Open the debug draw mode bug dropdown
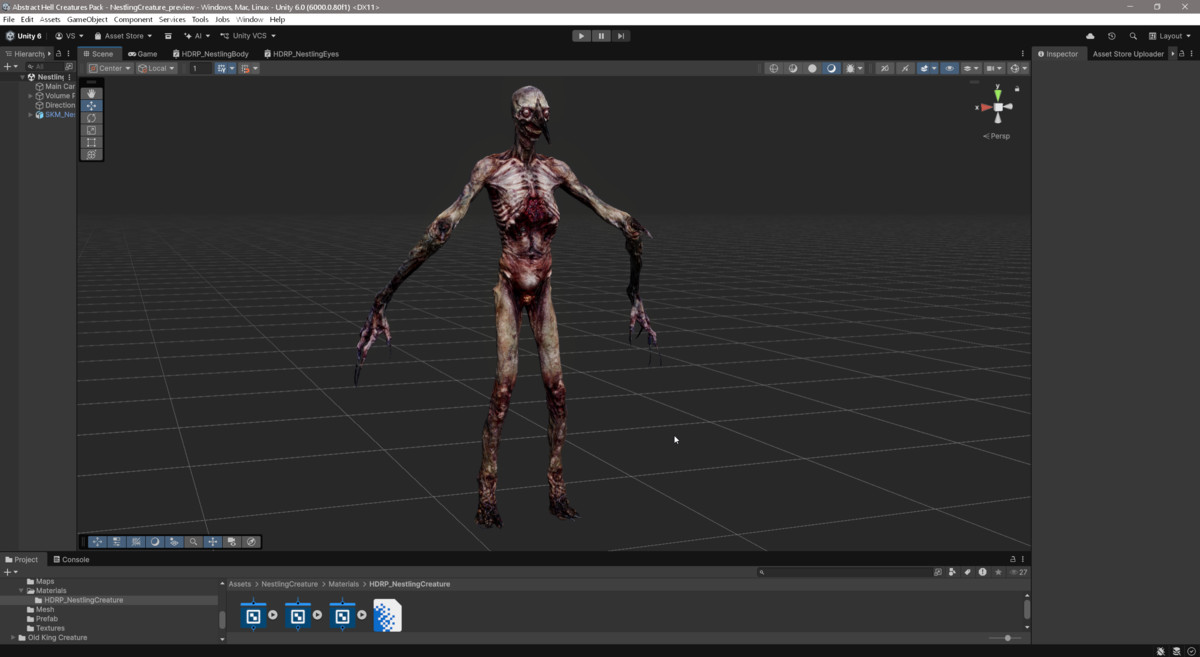Viewport: 1200px width, 657px height. [x=854, y=68]
